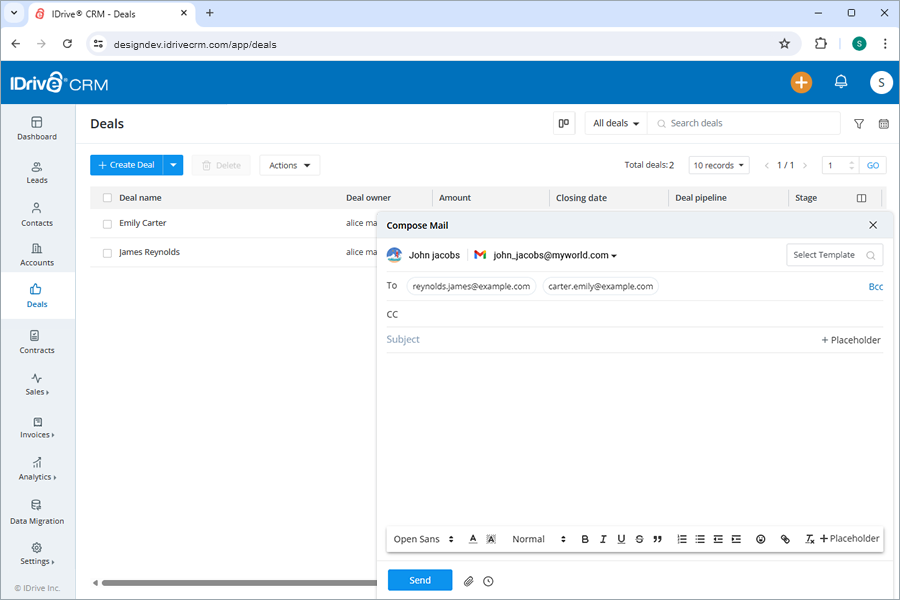Viewport: 900px width, 600px height.
Task: Open the calendar view icon beside the filter
Action: tap(883, 123)
